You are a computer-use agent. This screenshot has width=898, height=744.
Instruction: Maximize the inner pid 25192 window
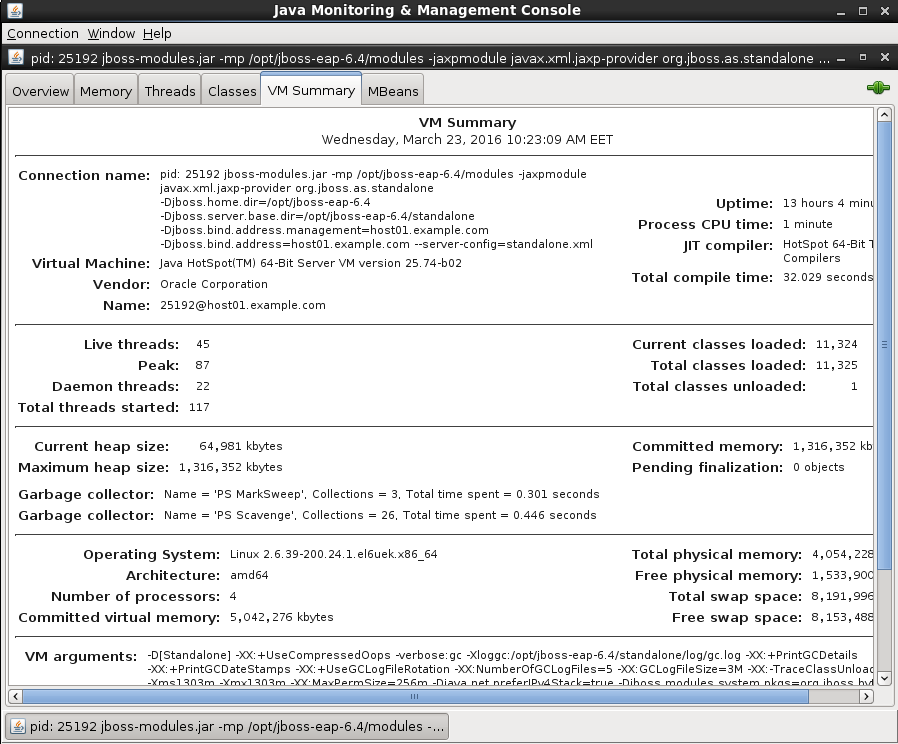point(862,57)
